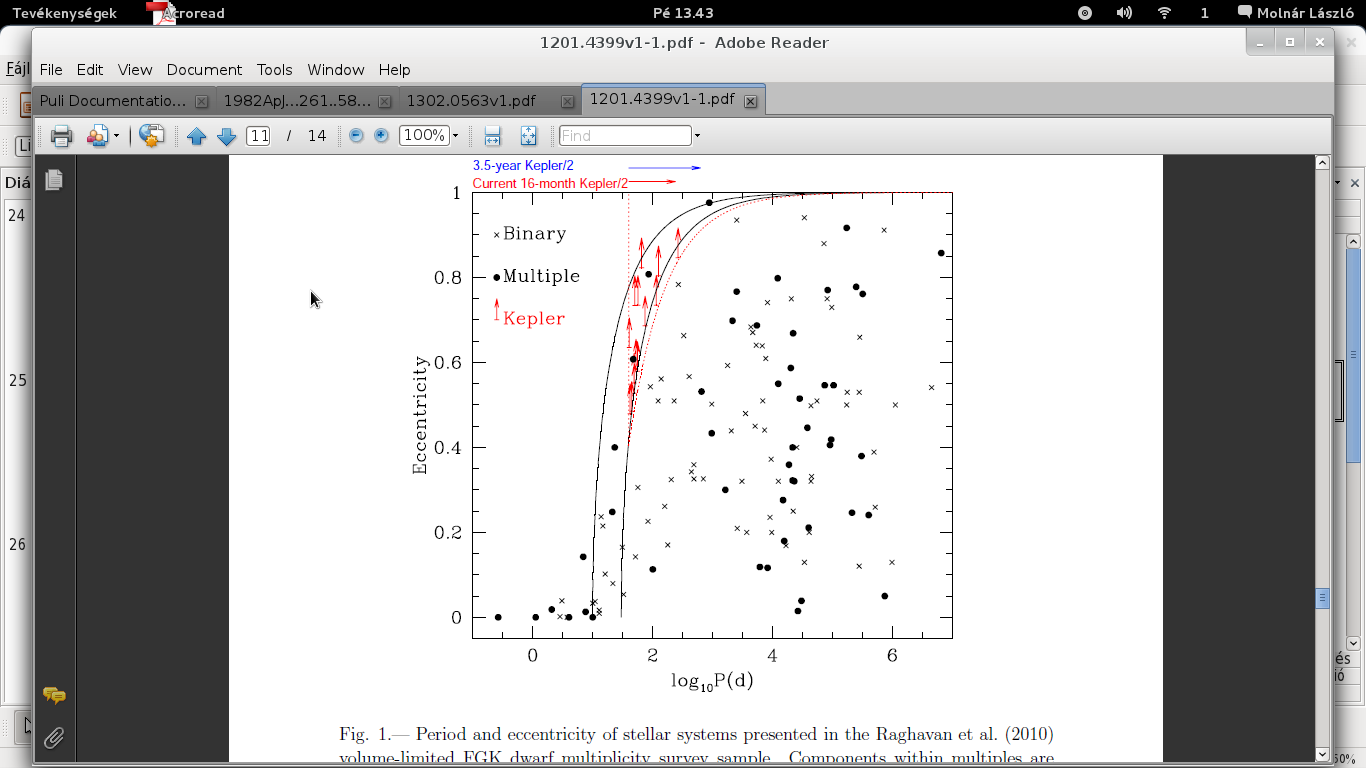Open Tevékenységek activities overview

64,13
